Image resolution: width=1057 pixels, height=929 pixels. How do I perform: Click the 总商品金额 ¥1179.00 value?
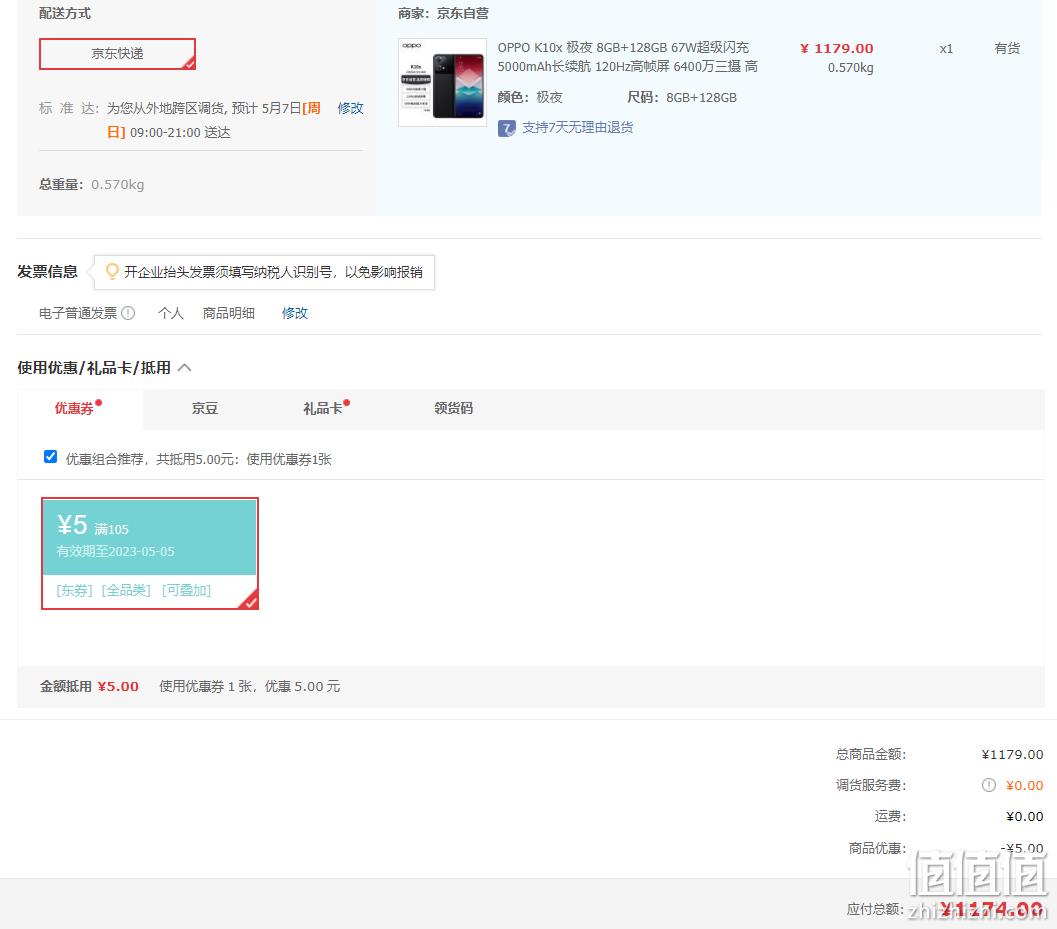1013,754
